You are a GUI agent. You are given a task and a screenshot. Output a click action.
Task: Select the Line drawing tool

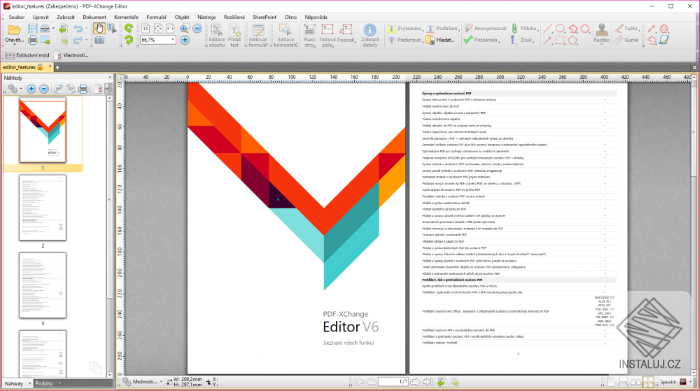547,29
